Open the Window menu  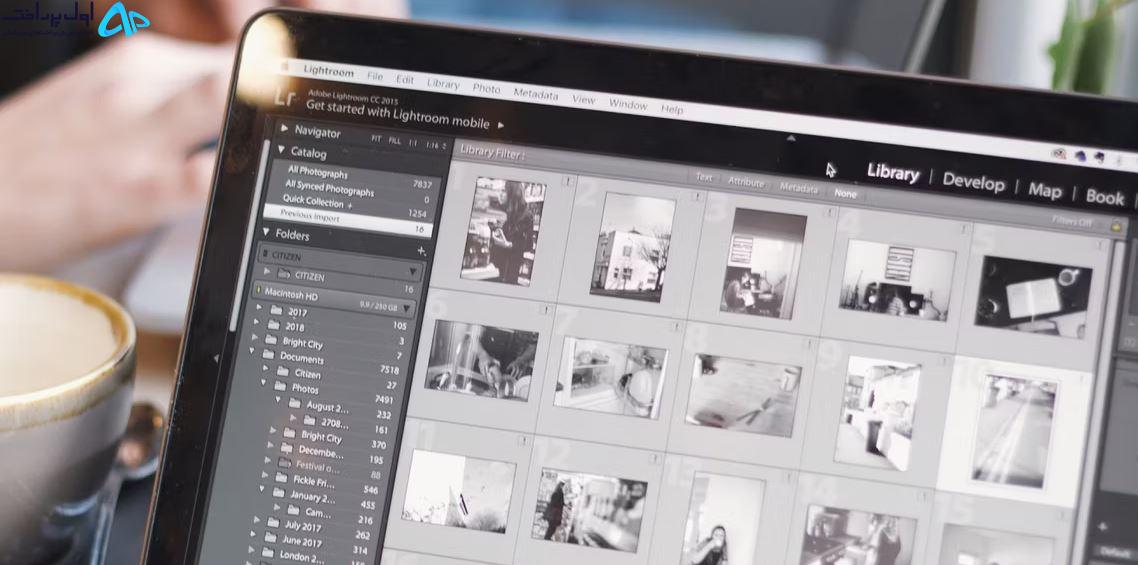628,105
